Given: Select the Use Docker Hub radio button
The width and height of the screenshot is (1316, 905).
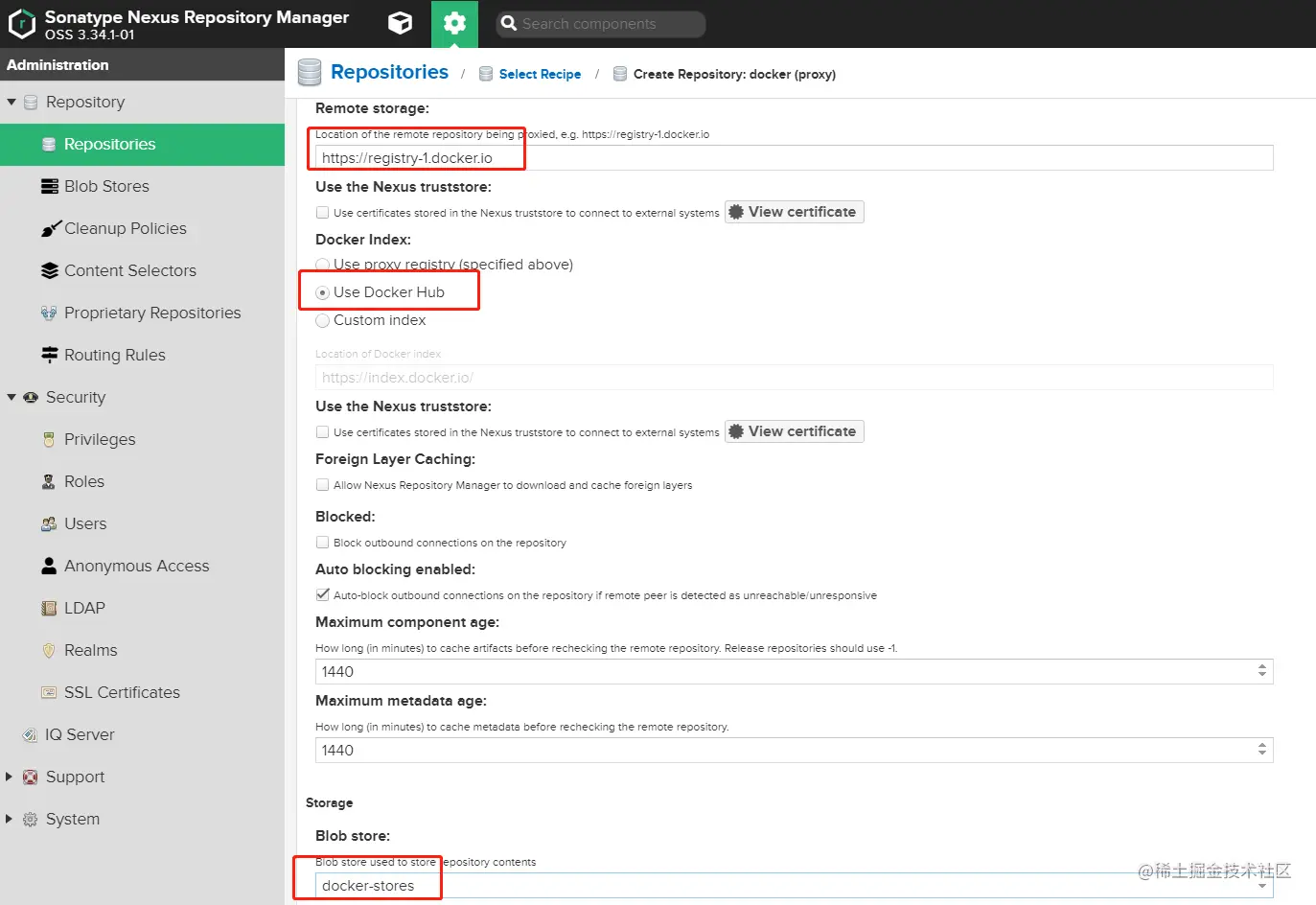Looking at the screenshot, I should [323, 292].
